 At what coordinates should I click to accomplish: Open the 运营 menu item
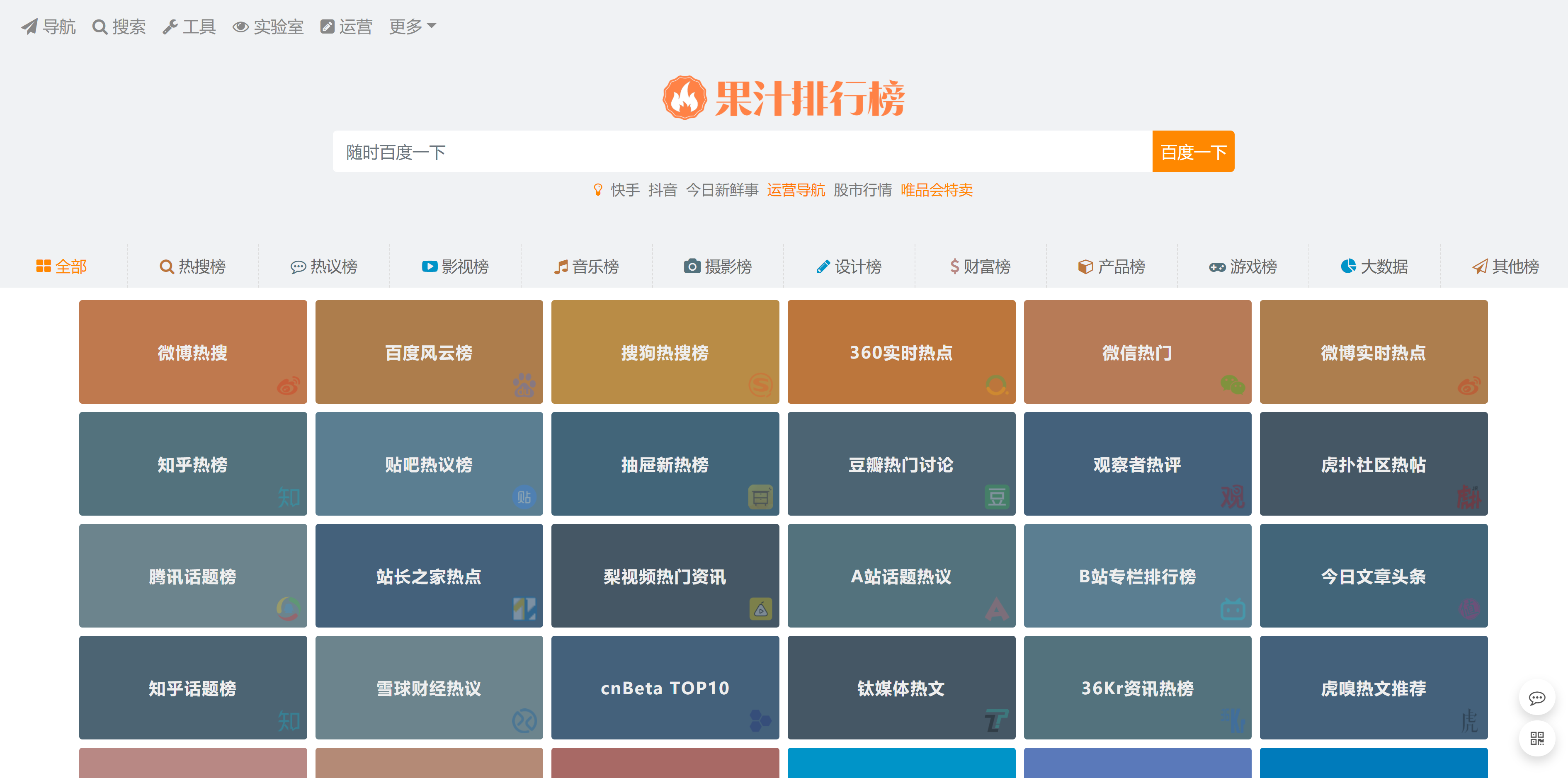point(346,27)
